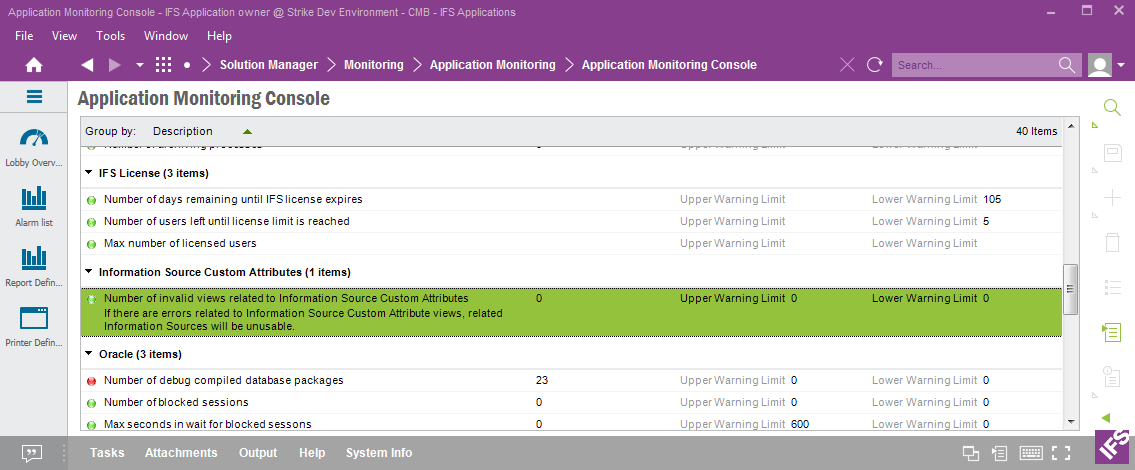This screenshot has width=1135, height=470.
Task: Open the Output panel
Action: [x=258, y=453]
